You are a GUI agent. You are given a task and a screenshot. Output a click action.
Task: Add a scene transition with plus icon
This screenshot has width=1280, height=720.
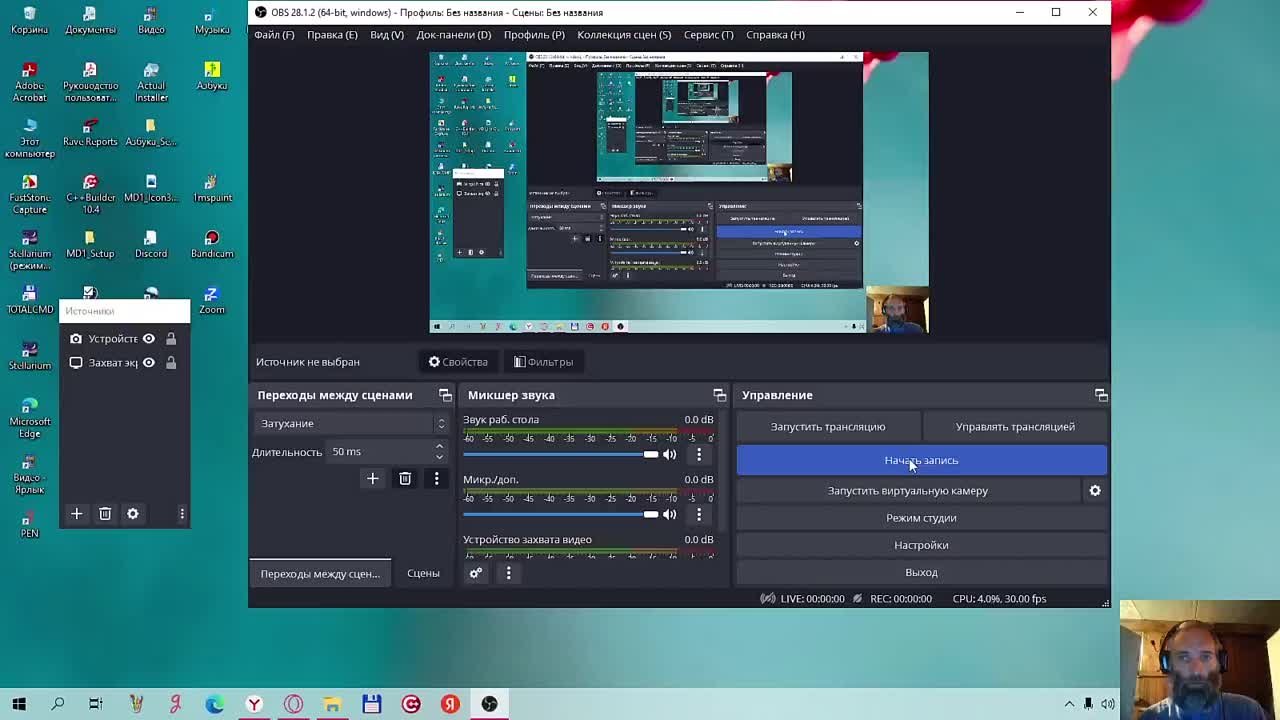tap(372, 479)
